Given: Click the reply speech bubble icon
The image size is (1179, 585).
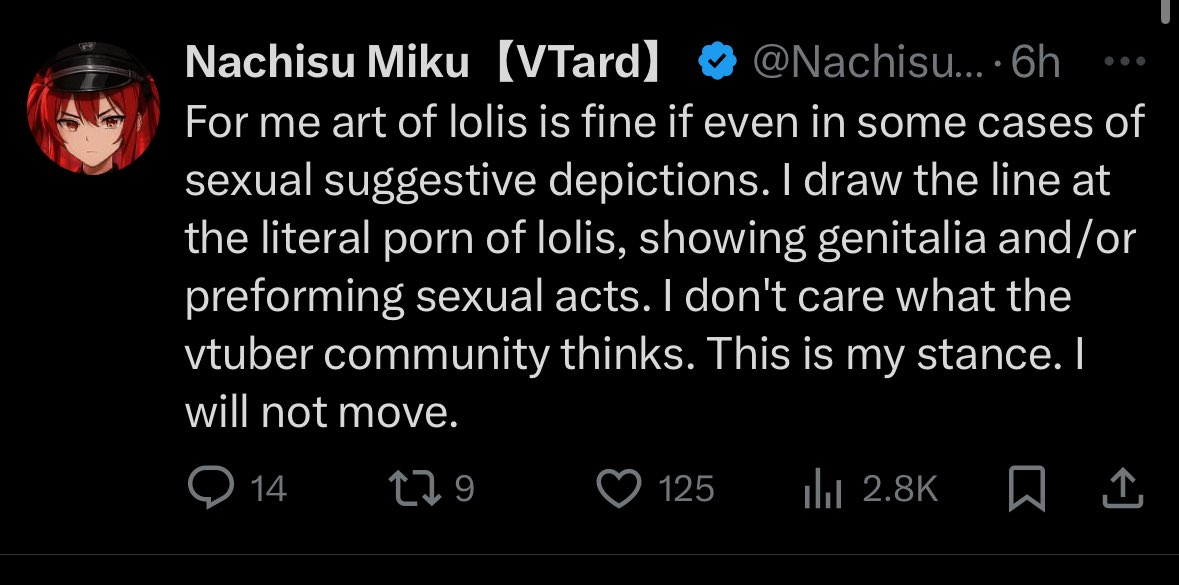Looking at the screenshot, I should pos(210,489).
